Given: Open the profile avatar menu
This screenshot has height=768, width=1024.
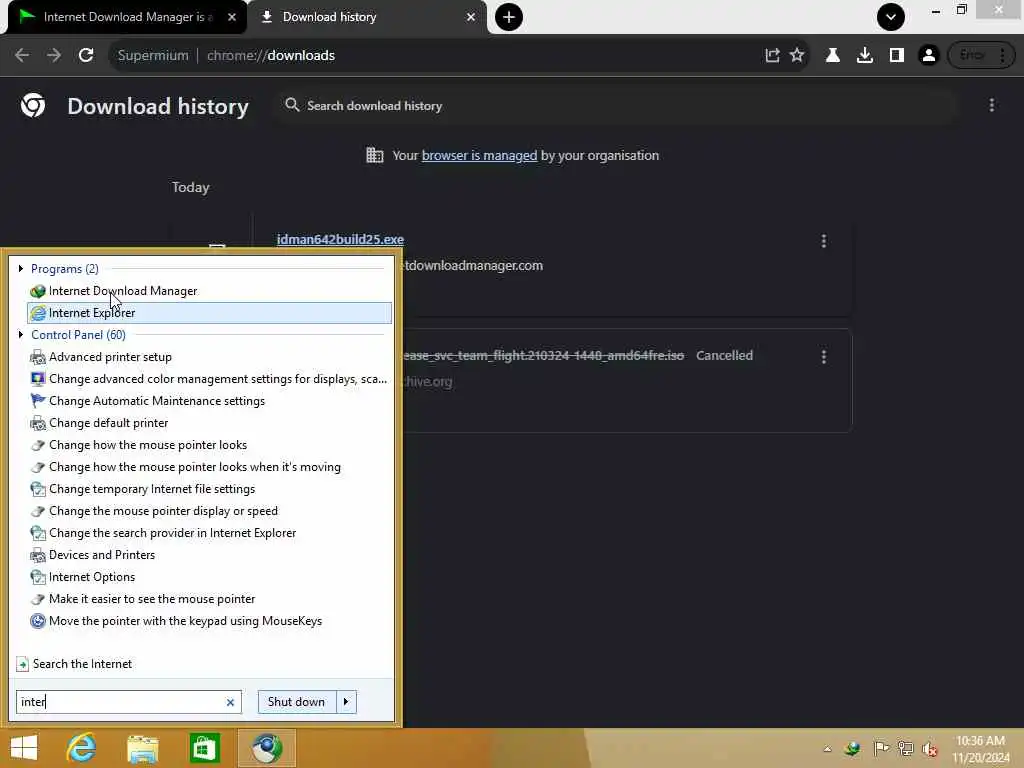Looking at the screenshot, I should click(929, 56).
